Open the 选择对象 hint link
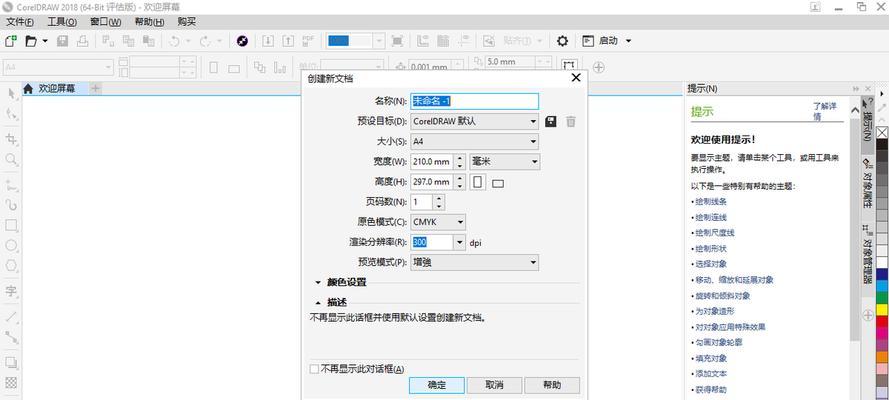889x400 pixels. (710, 264)
